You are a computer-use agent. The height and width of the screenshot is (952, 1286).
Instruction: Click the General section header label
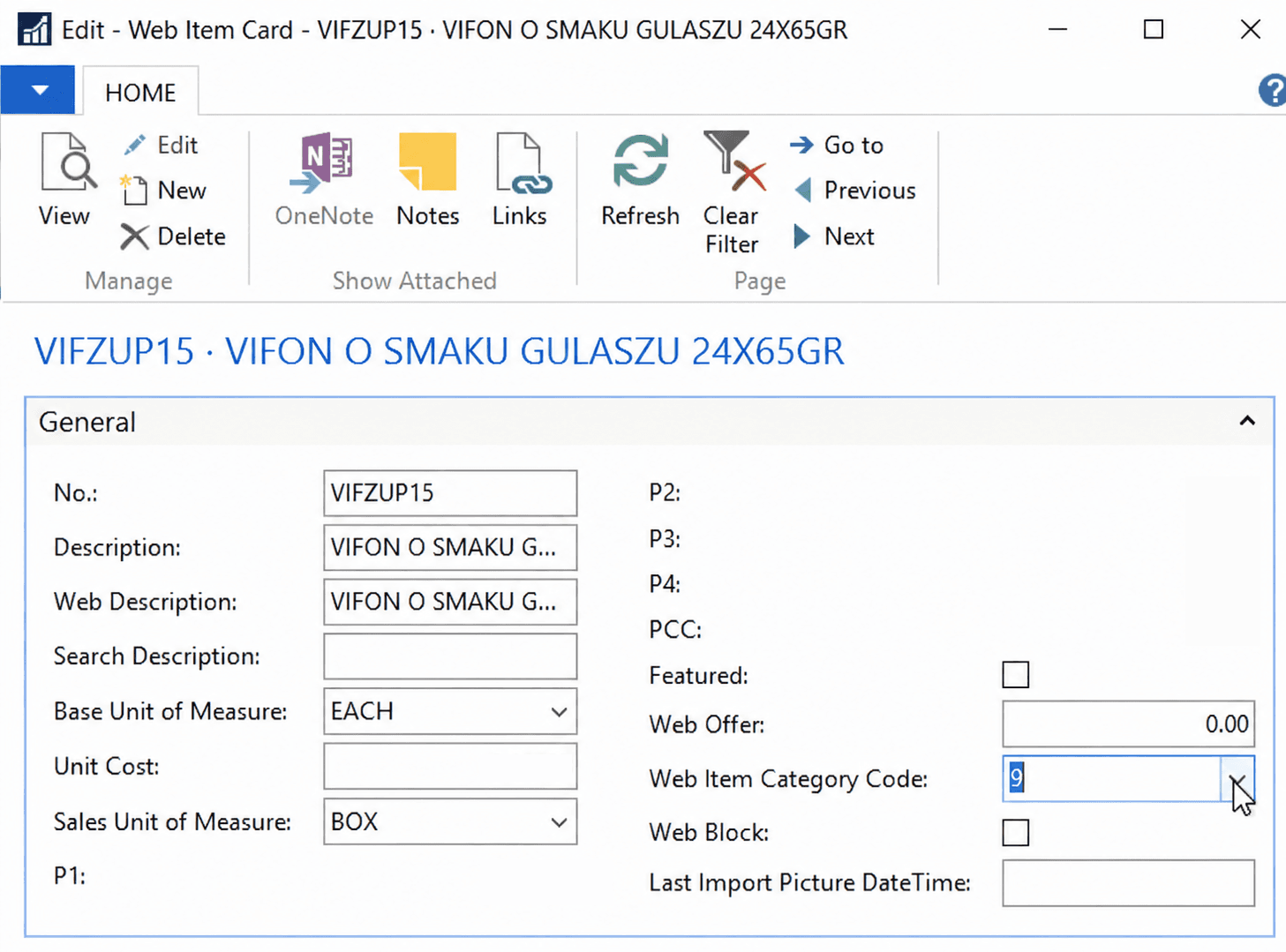(x=87, y=422)
